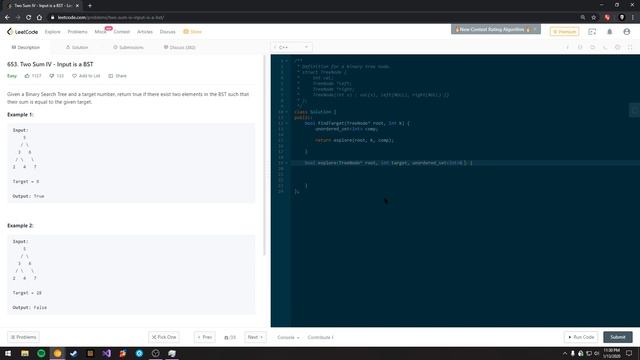The width and height of the screenshot is (640, 360).
Task: Open the browser menu three dots
Action: [633, 18]
